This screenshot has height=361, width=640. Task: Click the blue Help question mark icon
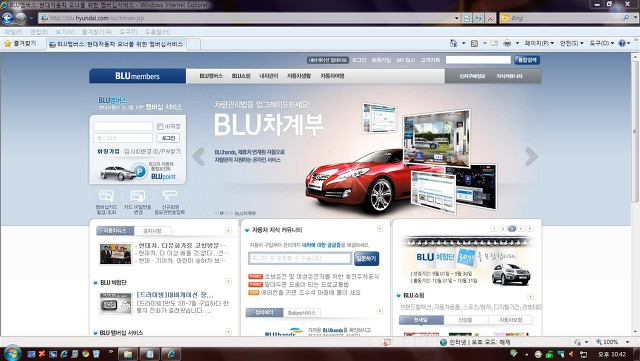point(622,43)
